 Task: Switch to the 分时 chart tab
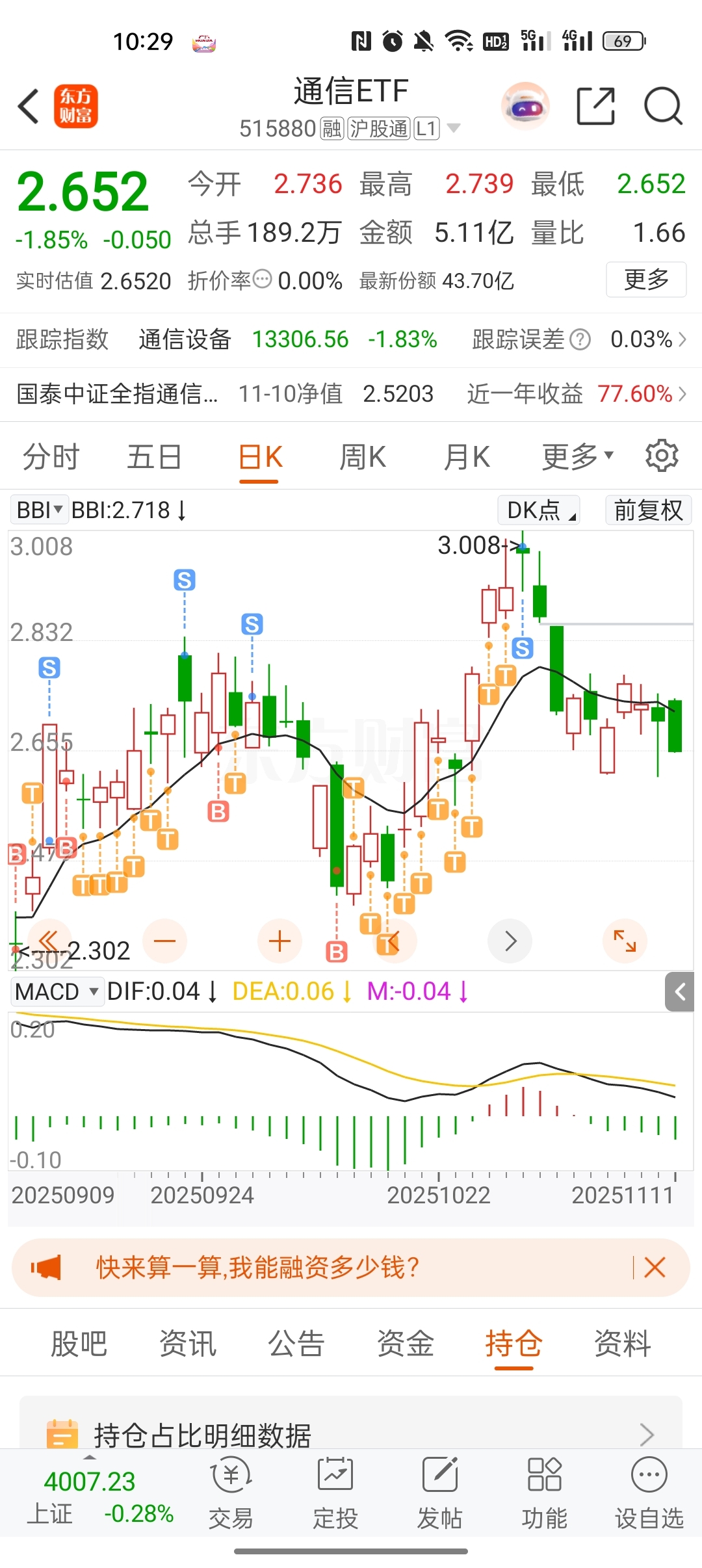[x=51, y=456]
